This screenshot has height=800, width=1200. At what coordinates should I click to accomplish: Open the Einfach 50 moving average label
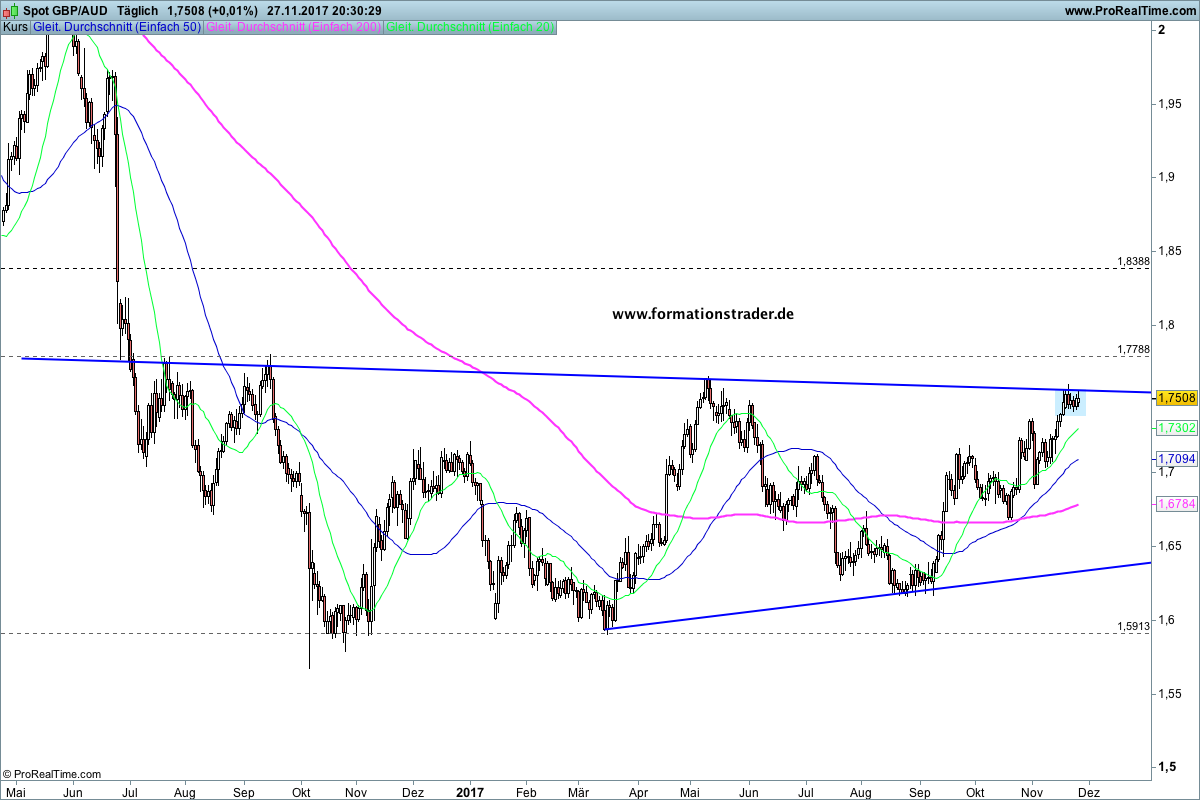coord(117,27)
